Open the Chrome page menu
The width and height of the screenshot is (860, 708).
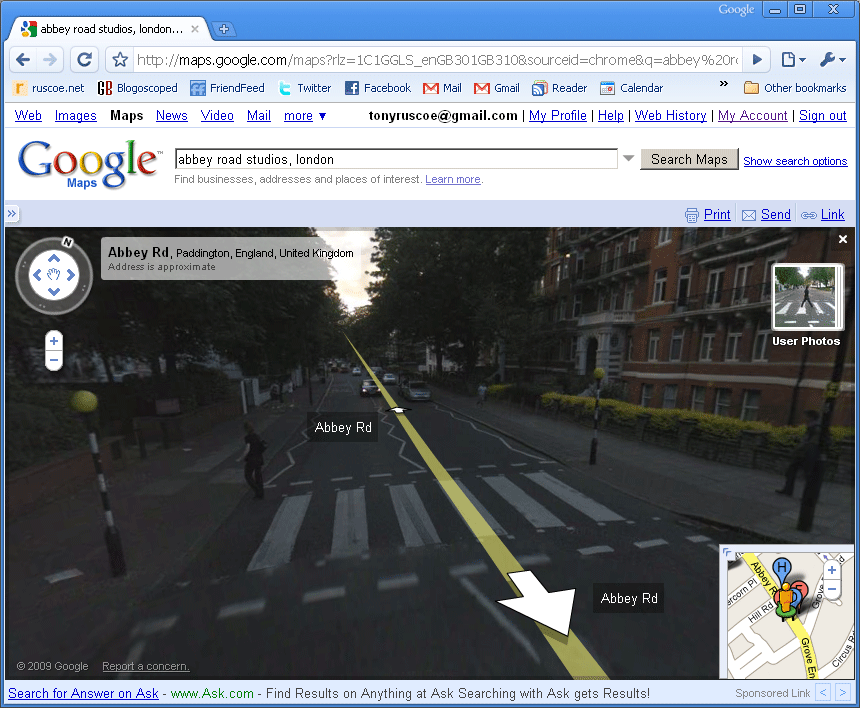792,59
